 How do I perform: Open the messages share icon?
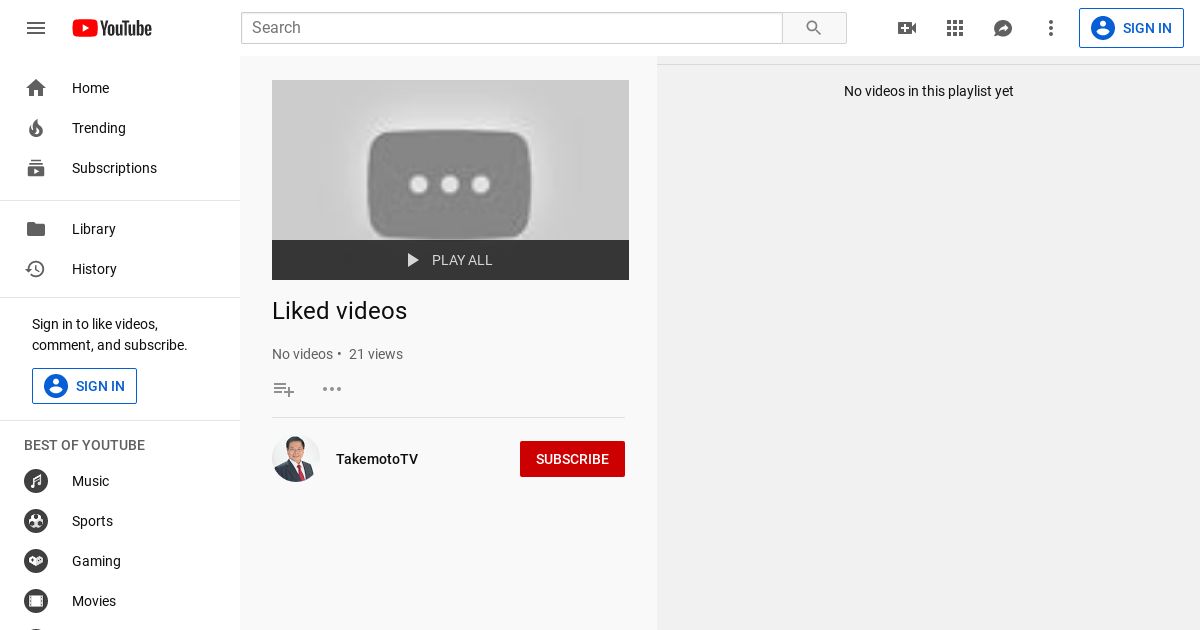(1003, 28)
